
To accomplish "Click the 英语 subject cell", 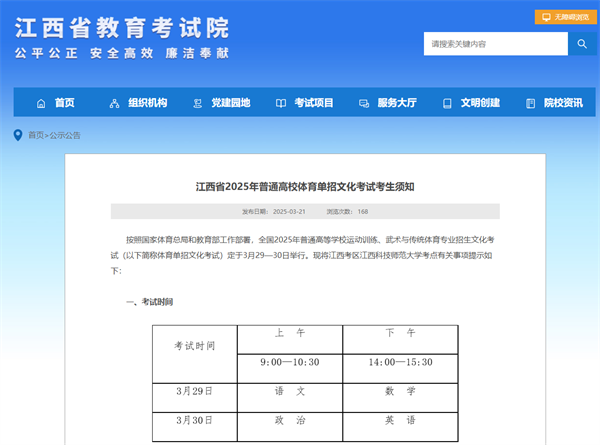I will point(400,427).
